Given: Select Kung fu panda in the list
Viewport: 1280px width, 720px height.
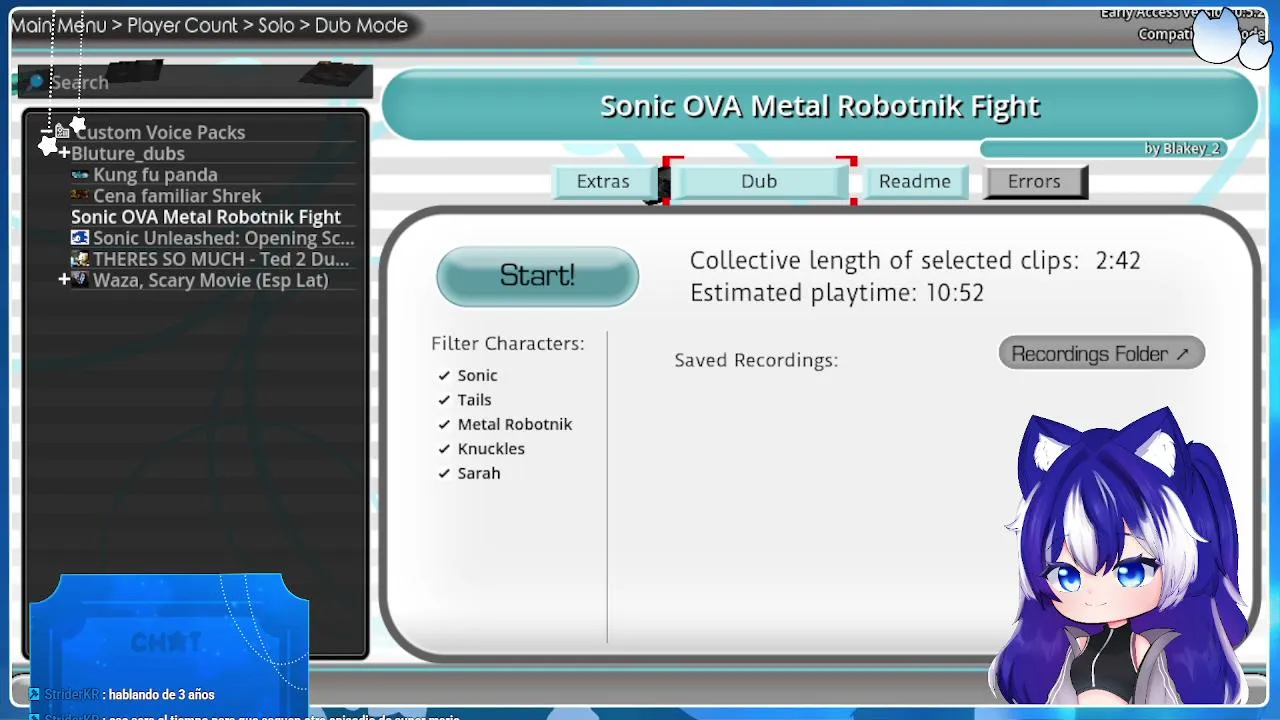Looking at the screenshot, I should [155, 175].
